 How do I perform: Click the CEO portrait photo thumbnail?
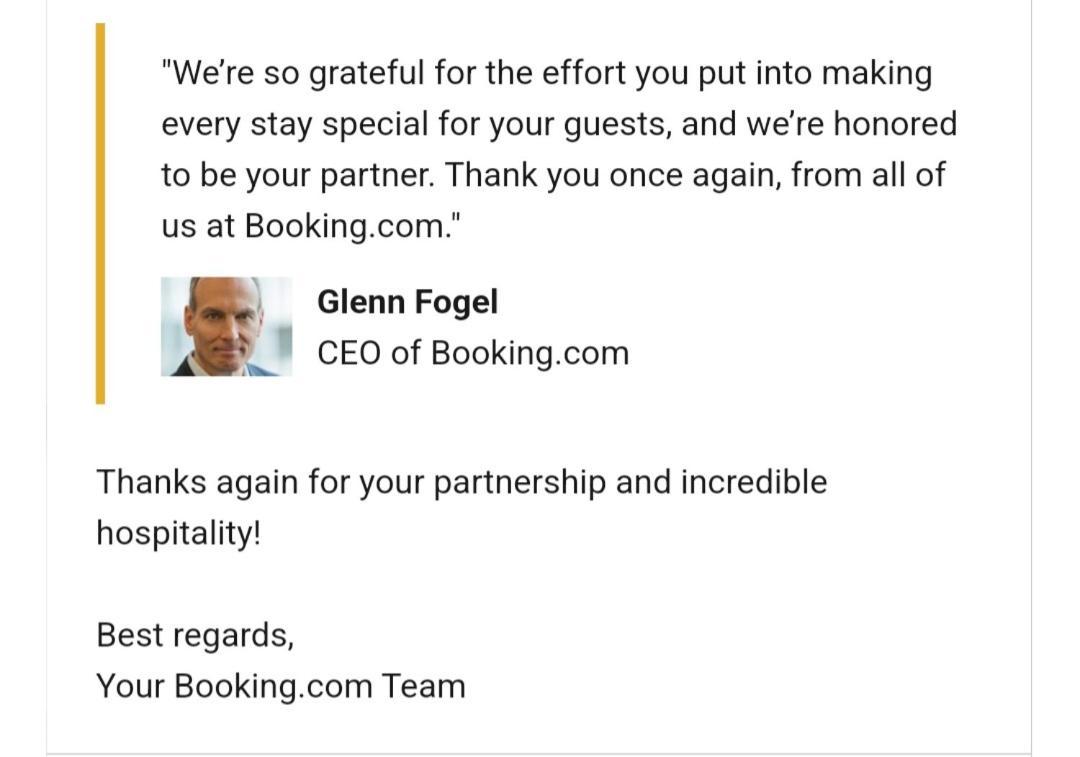(226, 326)
